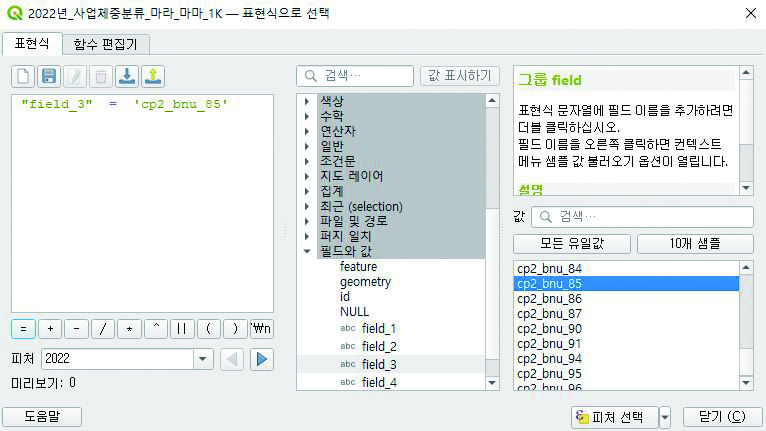This screenshot has width=766, height=431.
Task: Click the 10개 샘플 button
Action: tap(695, 244)
